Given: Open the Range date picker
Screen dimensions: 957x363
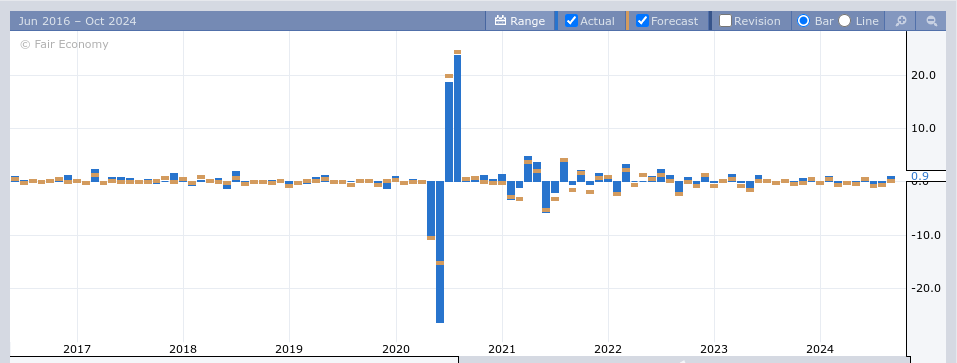Looking at the screenshot, I should [x=519, y=21].
